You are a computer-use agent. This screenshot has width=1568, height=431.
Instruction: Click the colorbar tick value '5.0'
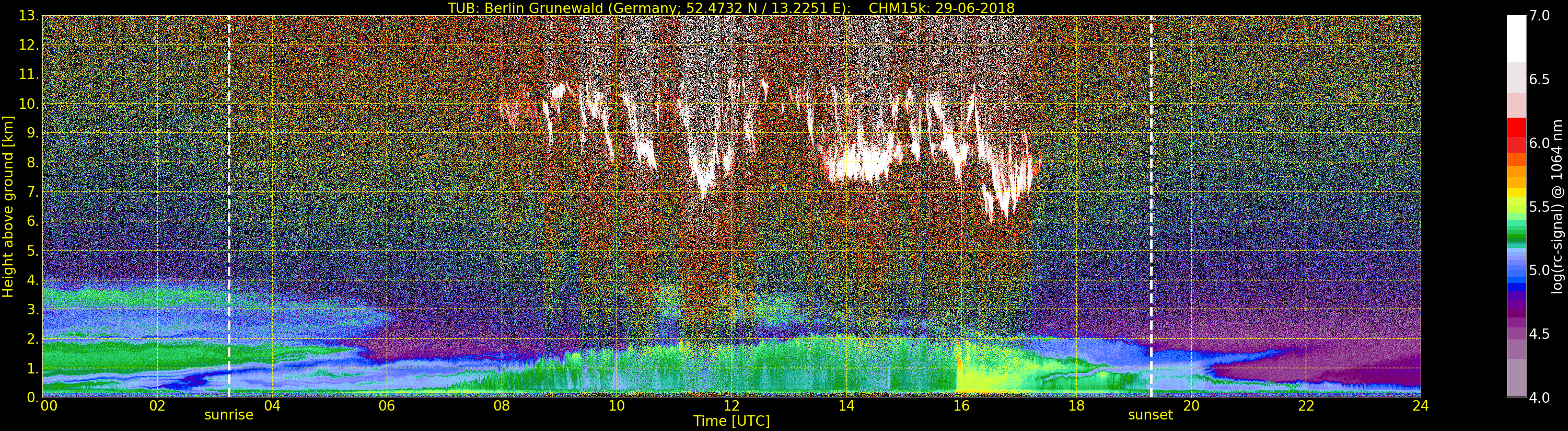point(1539,270)
